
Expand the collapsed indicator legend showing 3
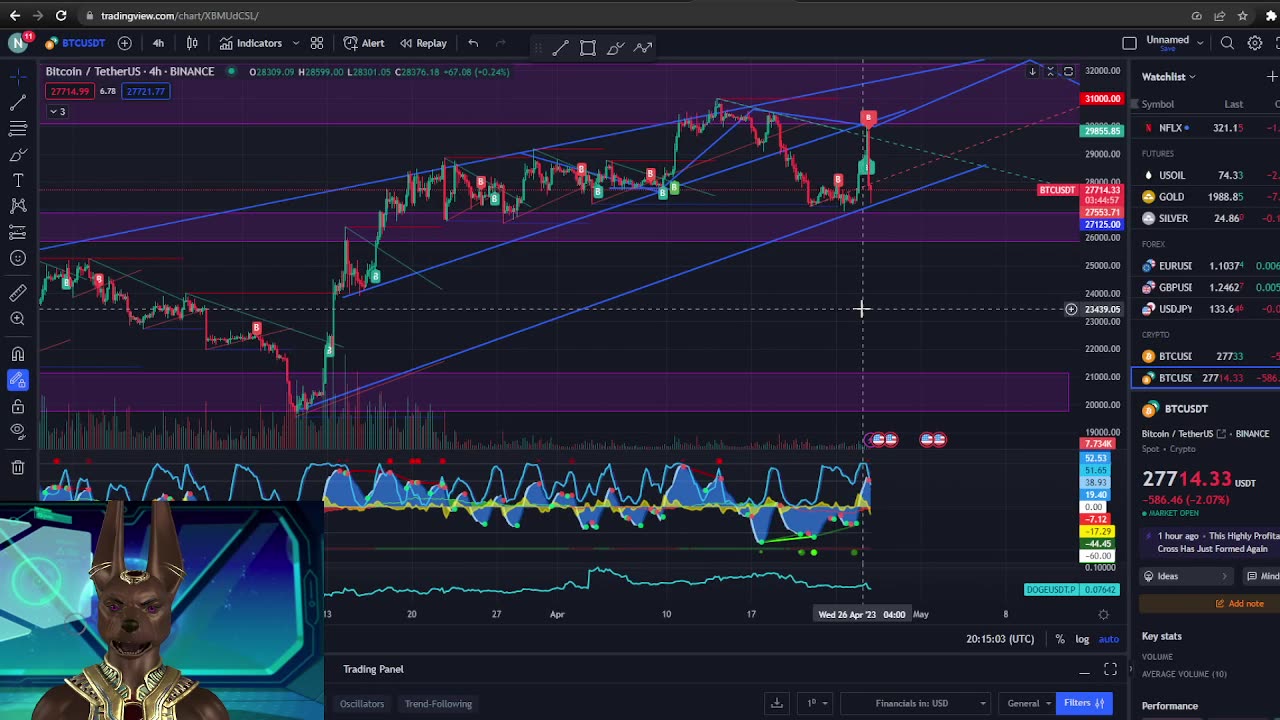pos(56,111)
